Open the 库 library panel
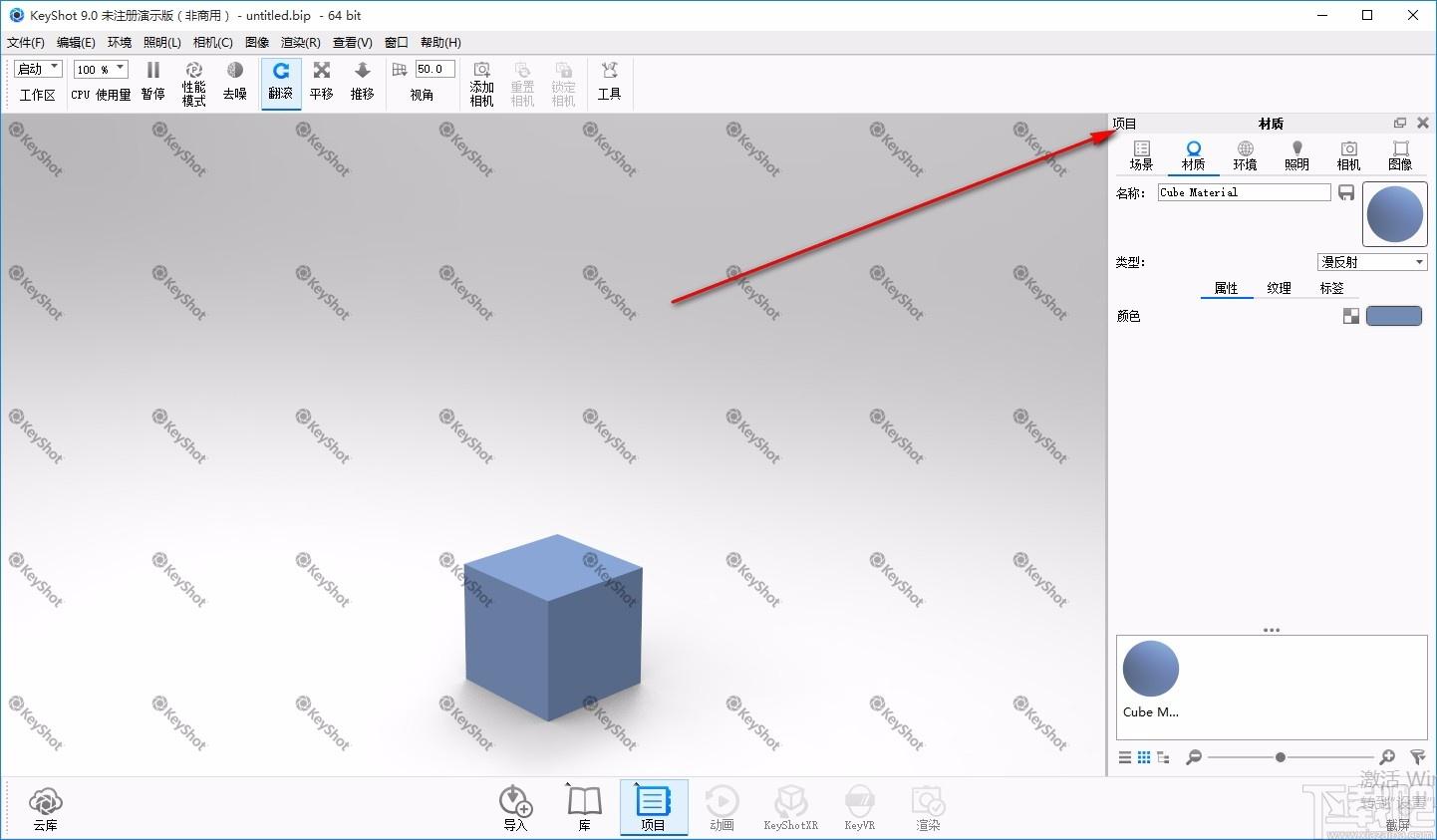Viewport: 1437px width, 840px height. point(585,808)
